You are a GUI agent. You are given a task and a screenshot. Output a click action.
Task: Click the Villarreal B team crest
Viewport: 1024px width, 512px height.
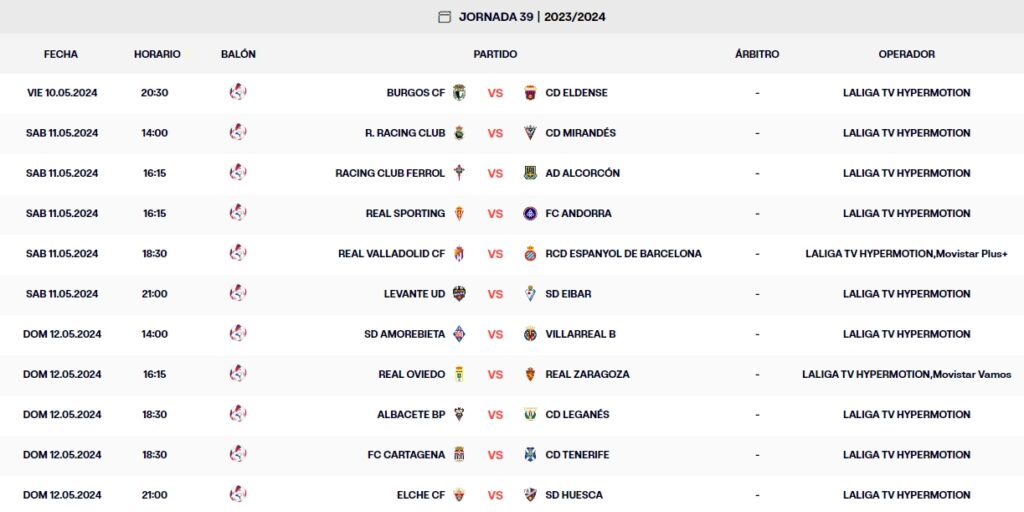530,334
